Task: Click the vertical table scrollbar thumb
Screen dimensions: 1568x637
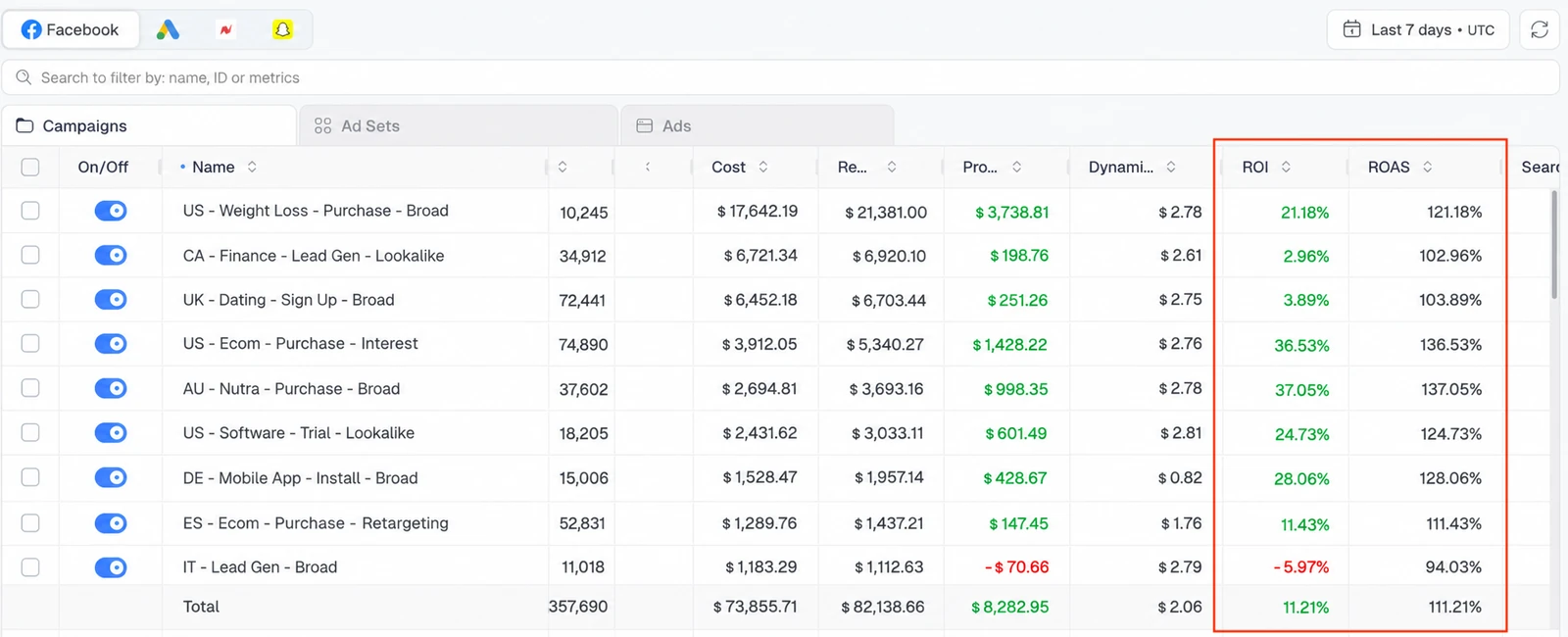Action: [1553, 245]
